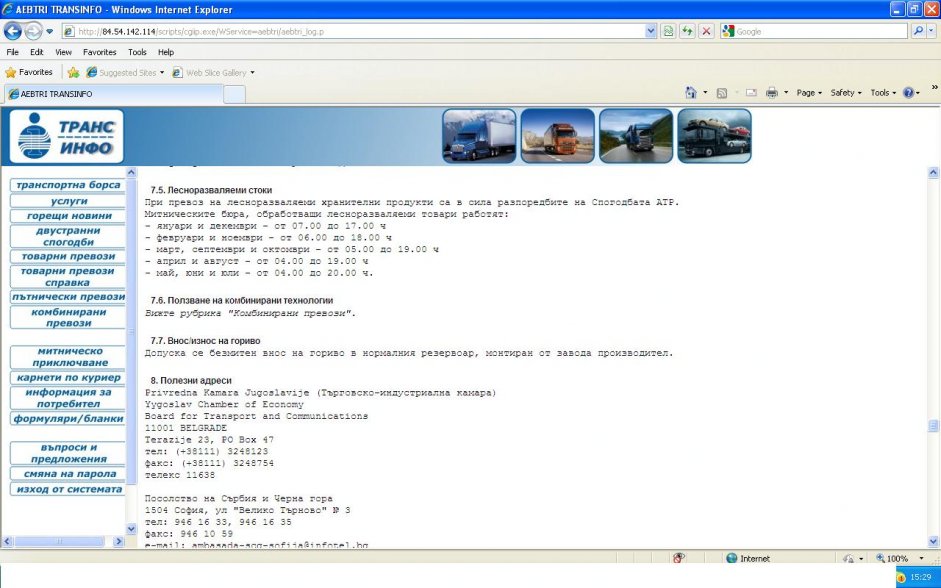
Task: Click the 'смяна на парола' sidebar button
Action: click(68, 474)
